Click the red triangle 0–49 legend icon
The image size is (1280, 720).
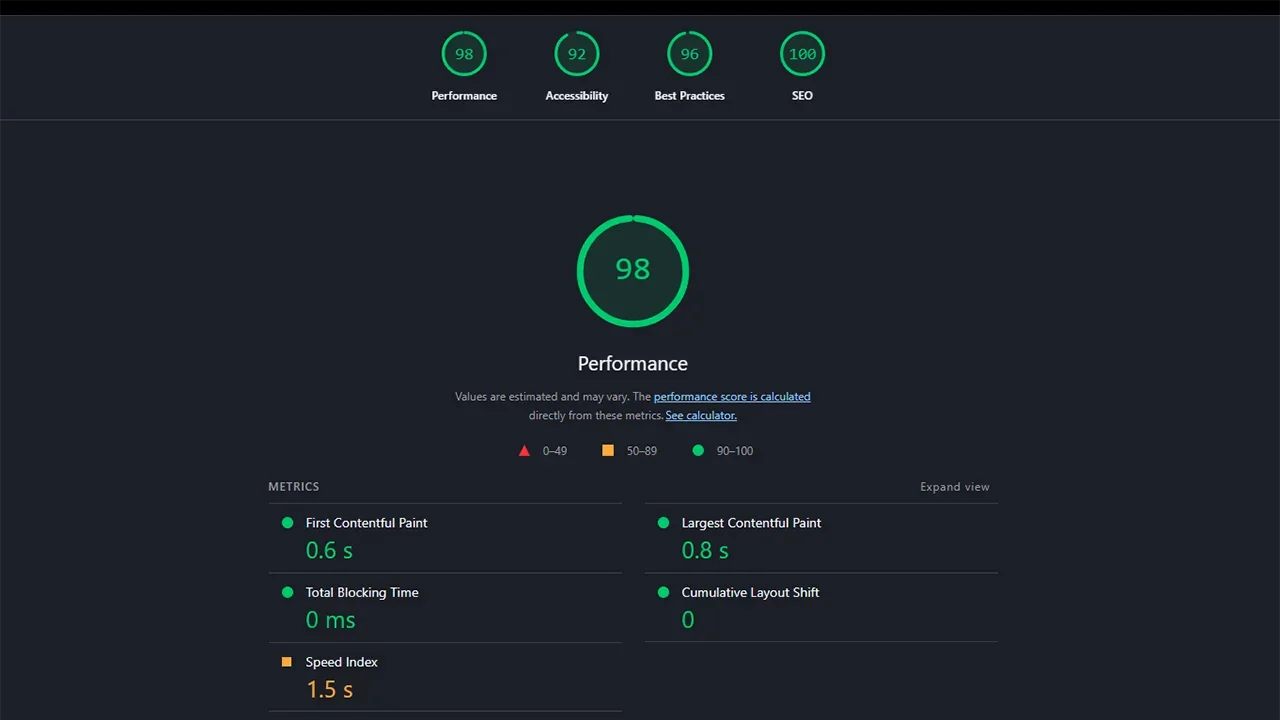click(x=524, y=451)
